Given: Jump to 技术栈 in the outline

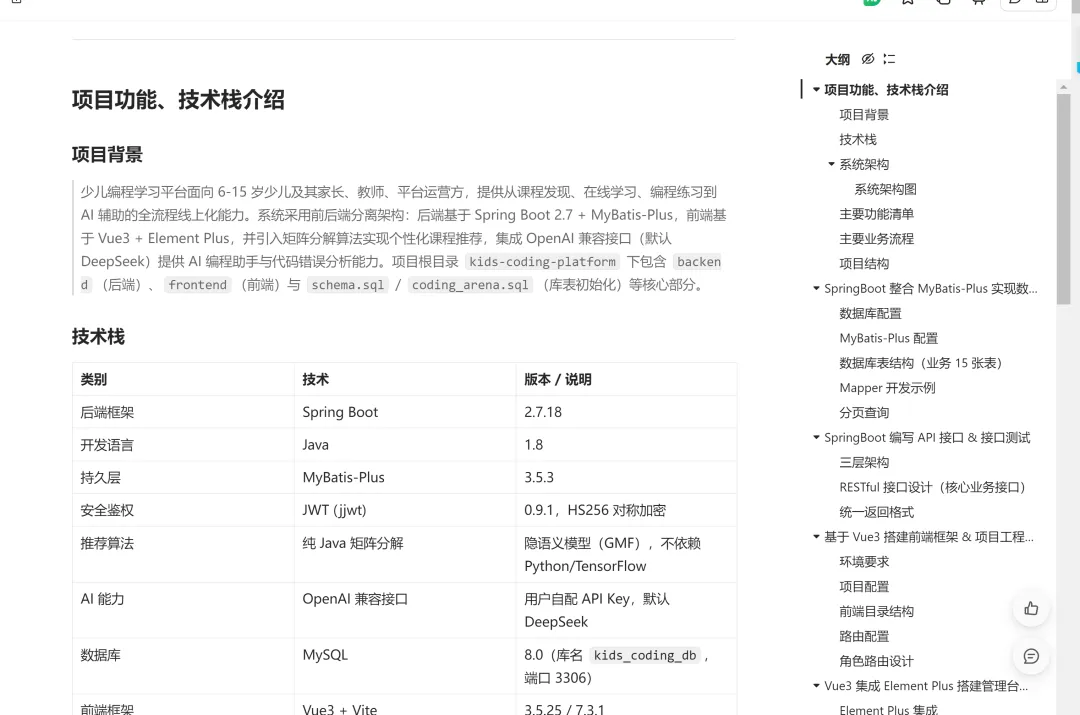Looking at the screenshot, I should pos(858,140).
